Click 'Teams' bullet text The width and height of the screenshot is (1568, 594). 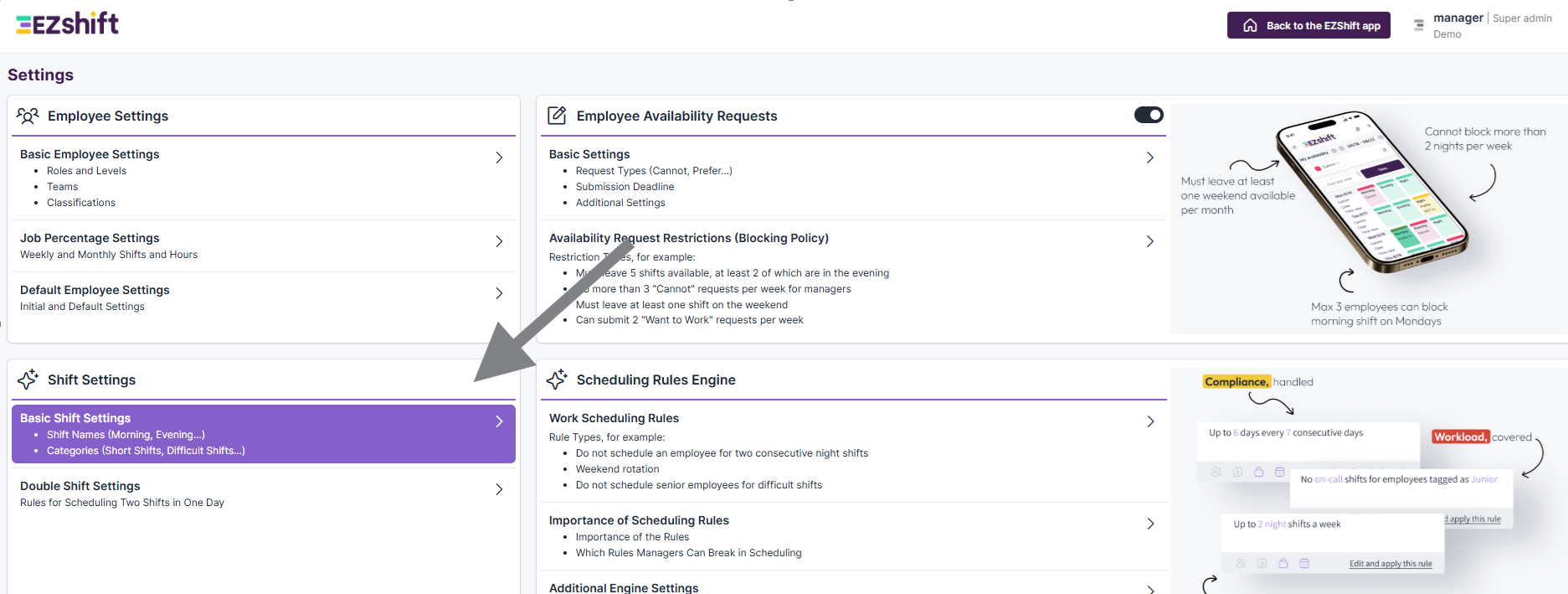click(62, 187)
